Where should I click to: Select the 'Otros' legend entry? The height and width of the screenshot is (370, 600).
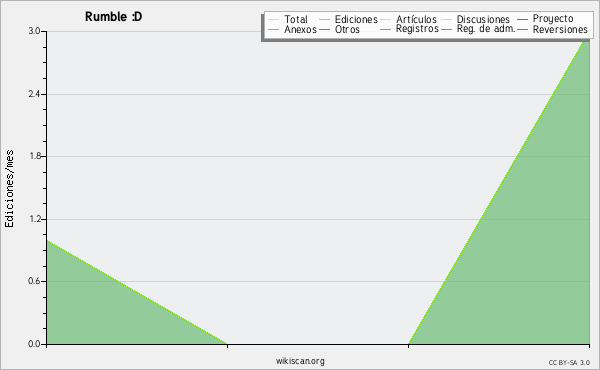click(347, 29)
